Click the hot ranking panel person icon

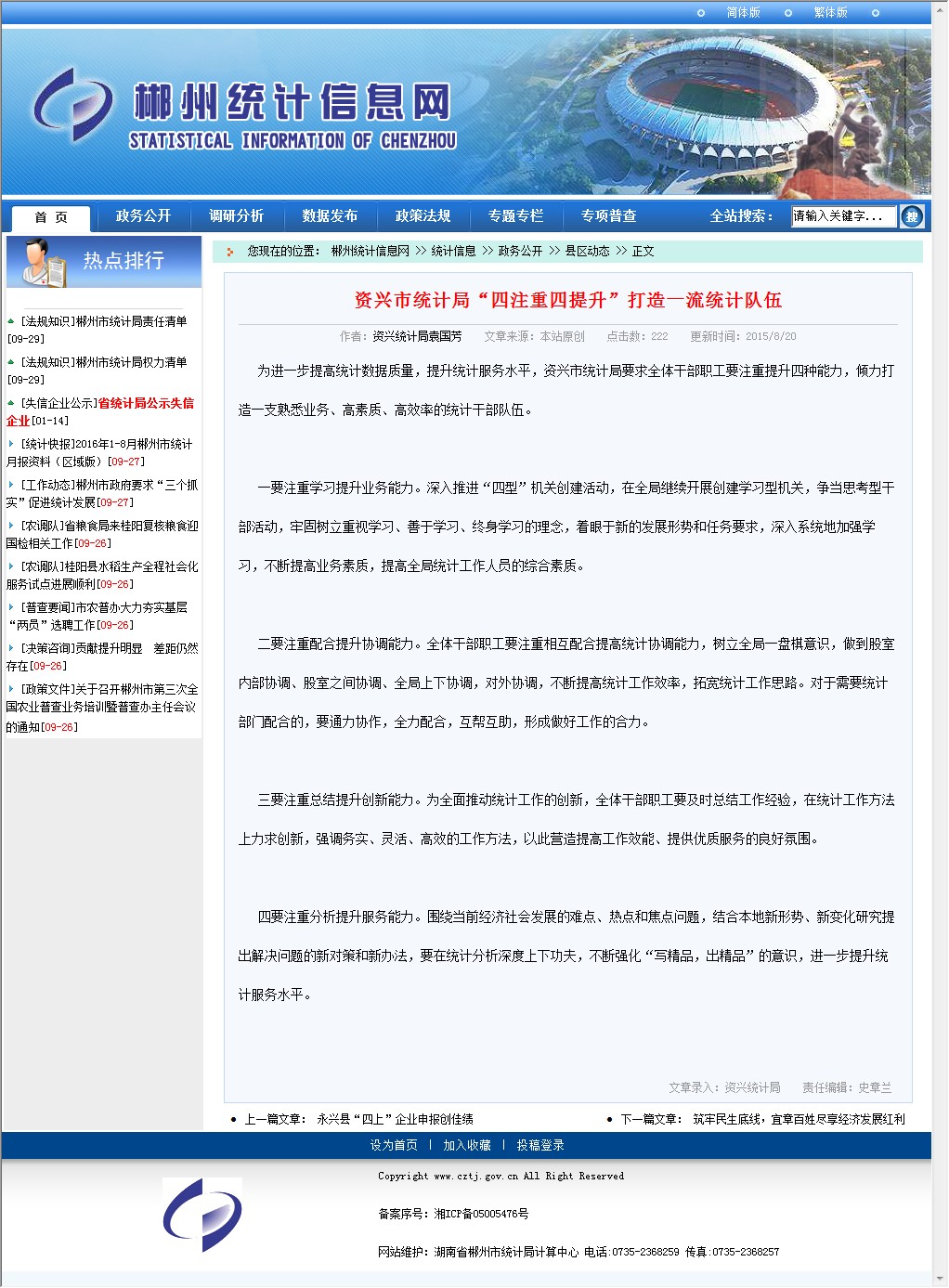pyautogui.click(x=42, y=262)
